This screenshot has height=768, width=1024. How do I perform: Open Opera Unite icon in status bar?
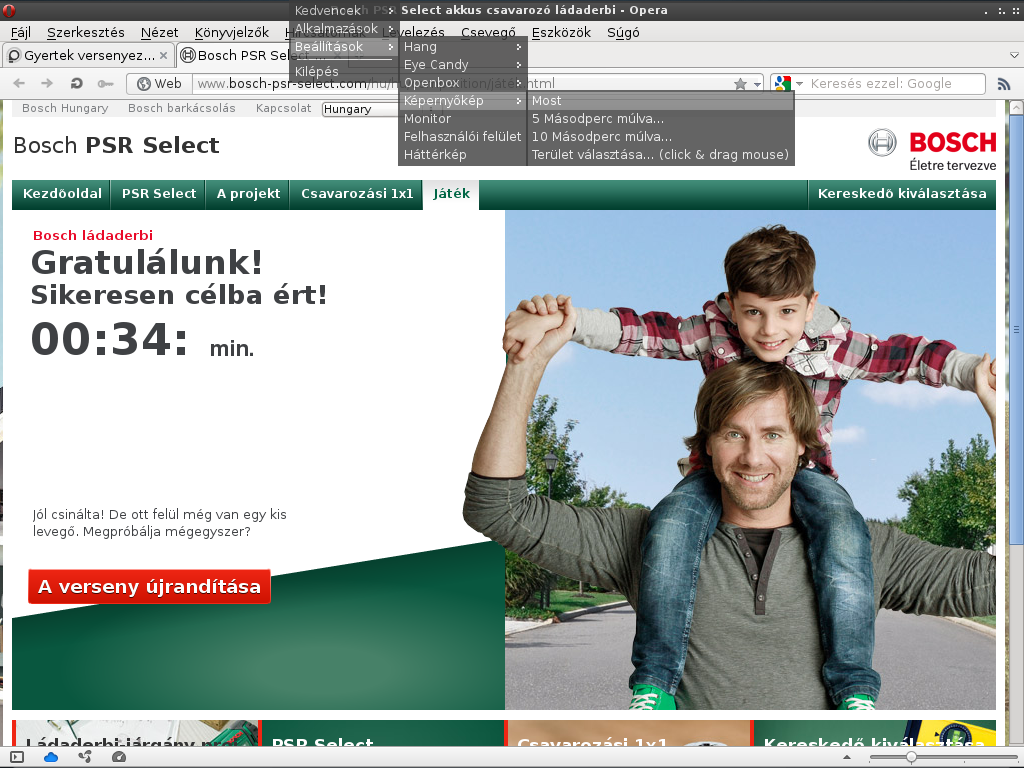click(85, 757)
